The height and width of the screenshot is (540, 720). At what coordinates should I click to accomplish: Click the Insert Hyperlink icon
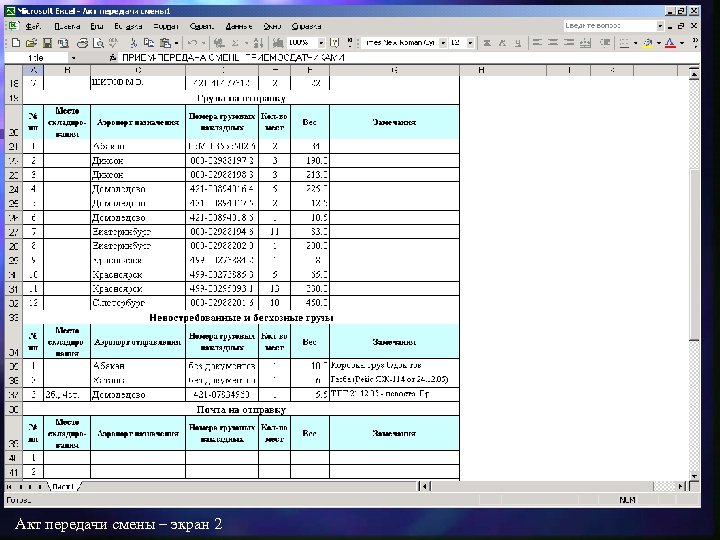219,43
